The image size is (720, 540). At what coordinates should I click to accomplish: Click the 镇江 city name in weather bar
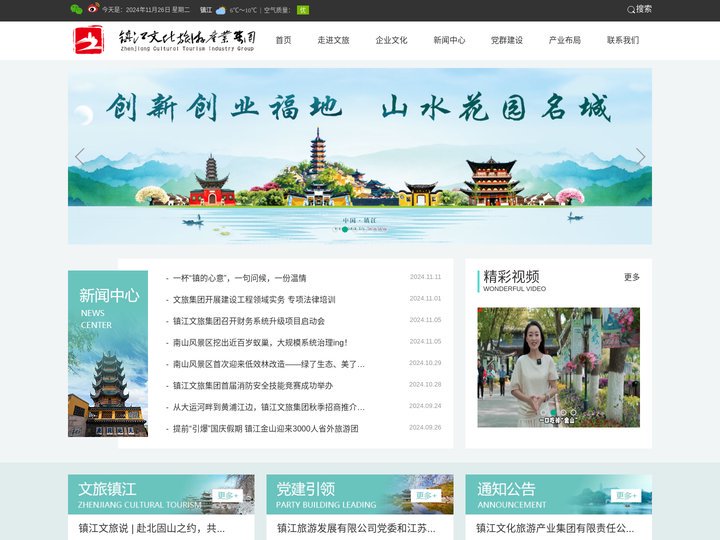pos(206,10)
